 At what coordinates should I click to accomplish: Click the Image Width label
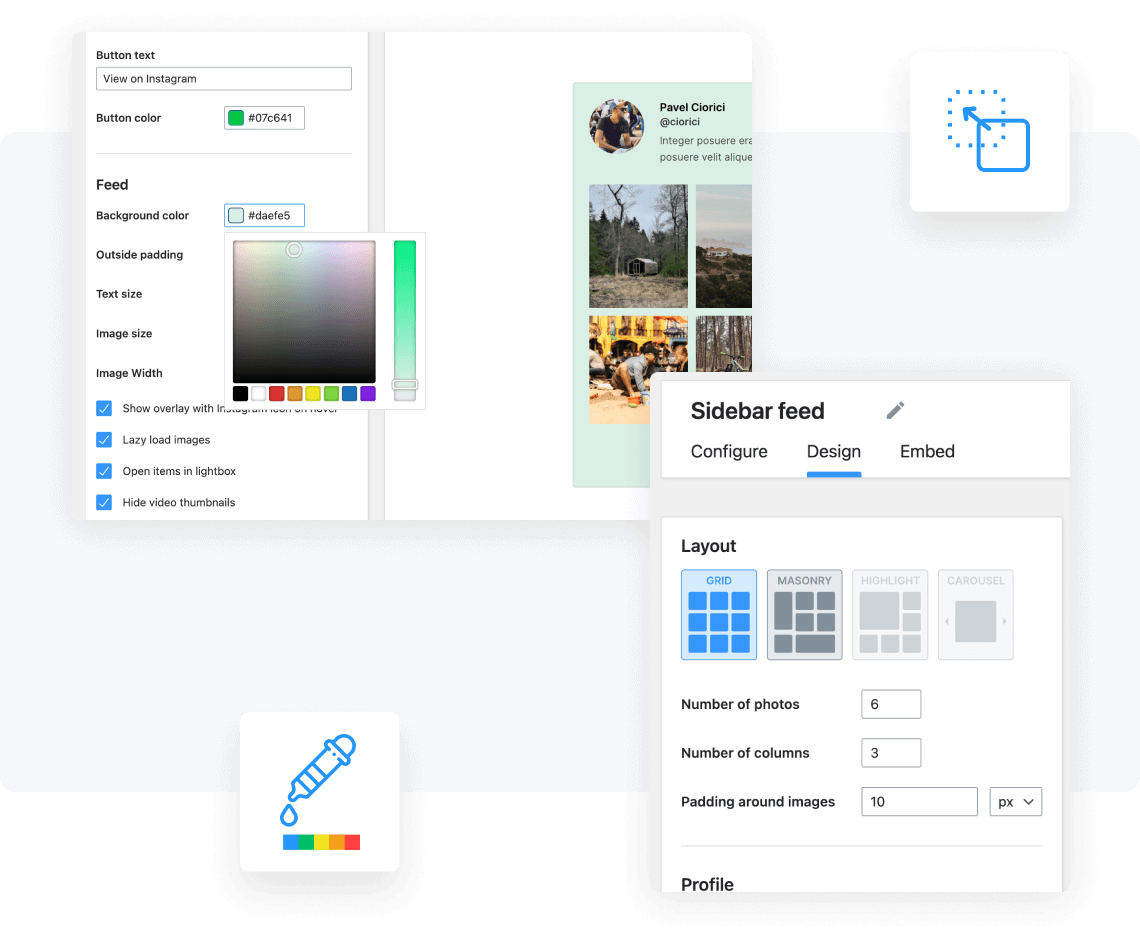click(129, 373)
